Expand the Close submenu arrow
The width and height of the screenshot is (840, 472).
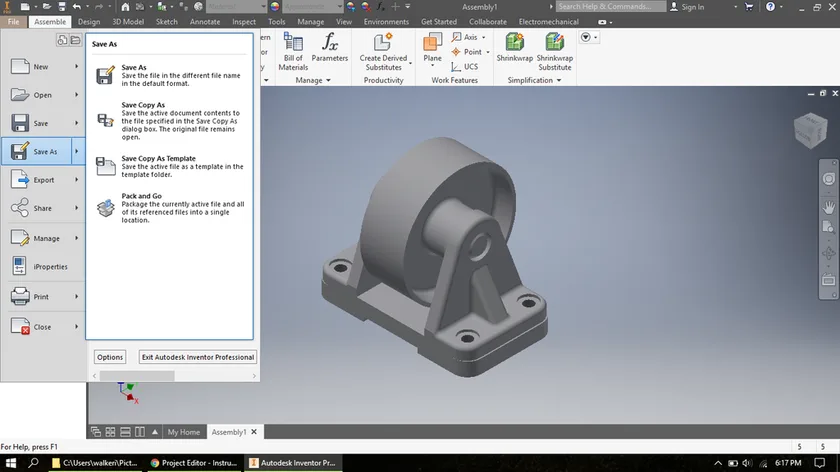[x=77, y=327]
